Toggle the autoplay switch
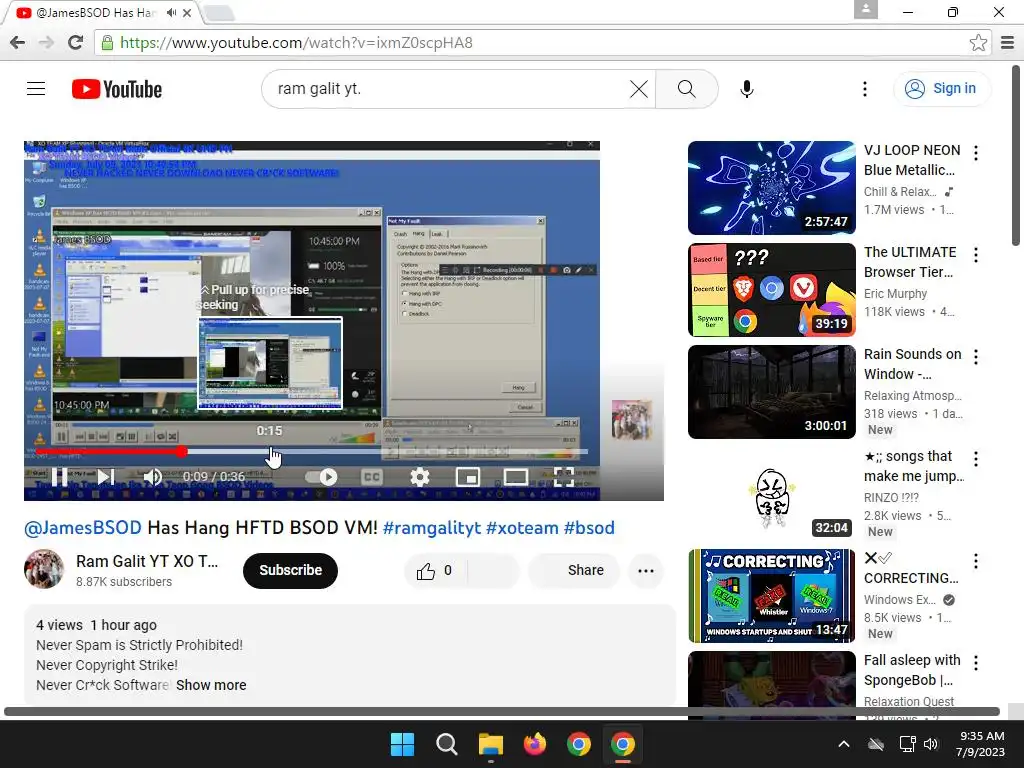Viewport: 1024px width, 768px height. click(321, 477)
